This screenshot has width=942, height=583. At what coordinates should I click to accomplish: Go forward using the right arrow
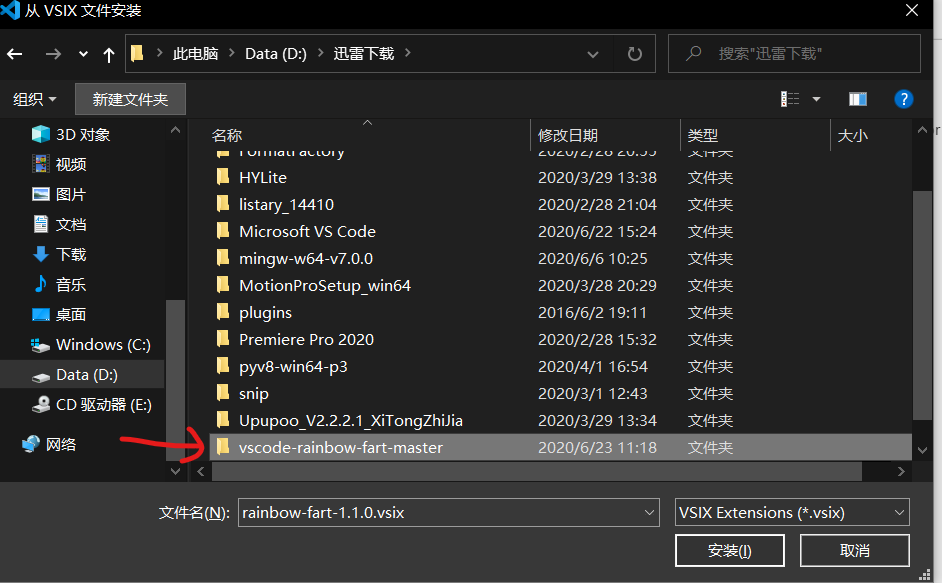[53, 54]
